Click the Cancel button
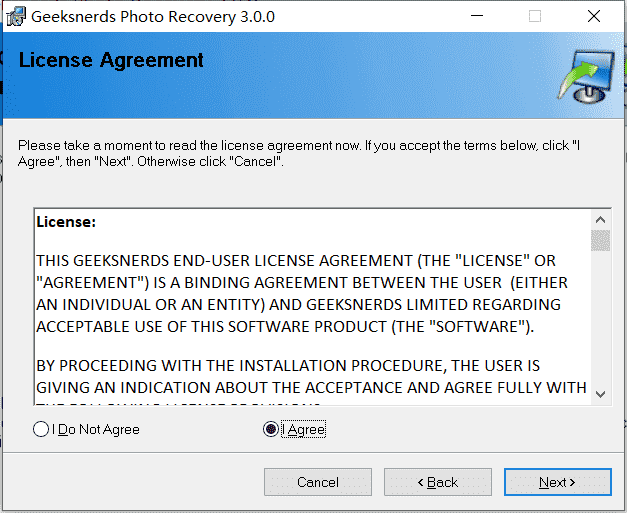 pyautogui.click(x=318, y=482)
